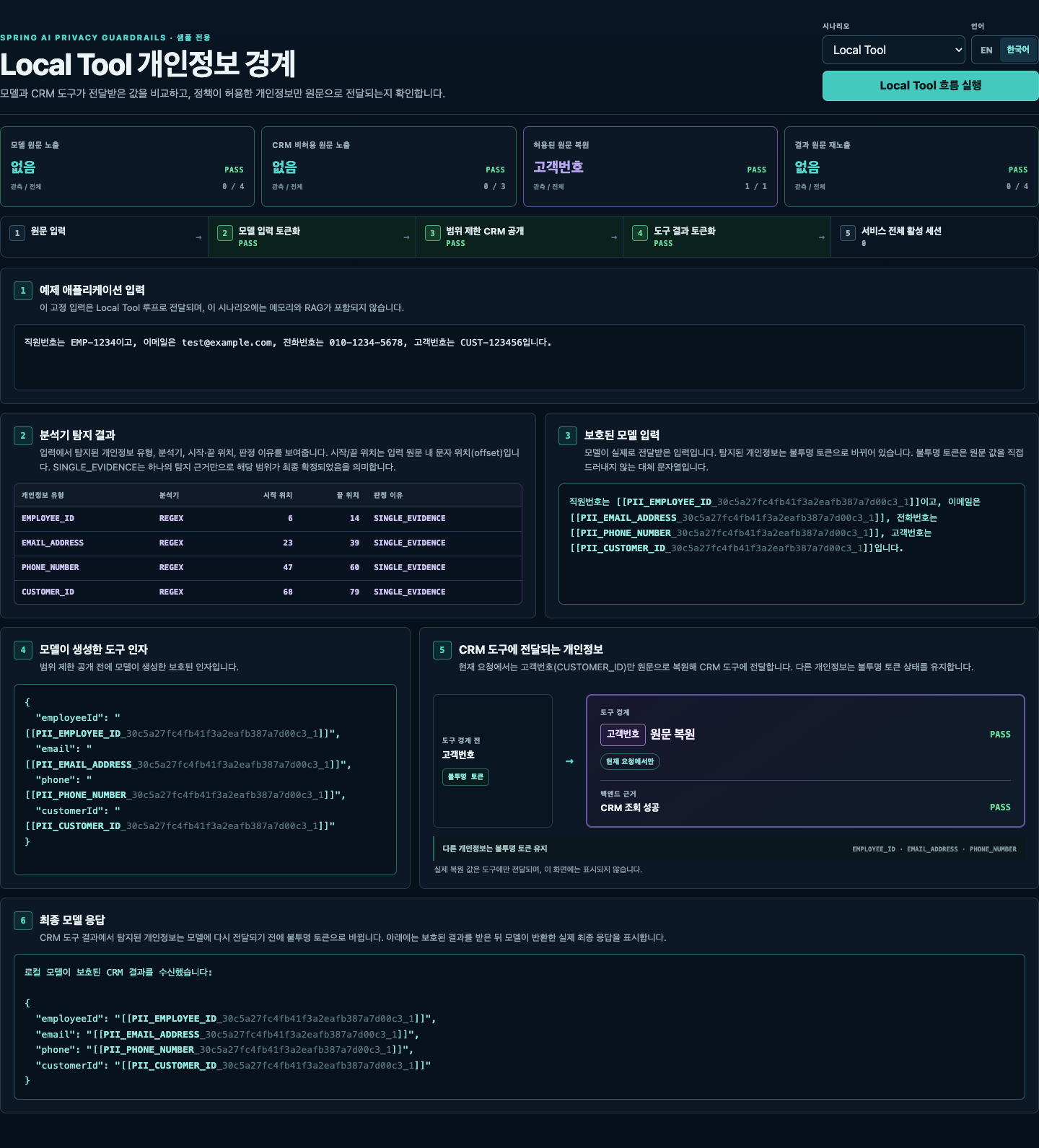Click the 판정 이유 column header
1039x1148 pixels.
[388, 496]
